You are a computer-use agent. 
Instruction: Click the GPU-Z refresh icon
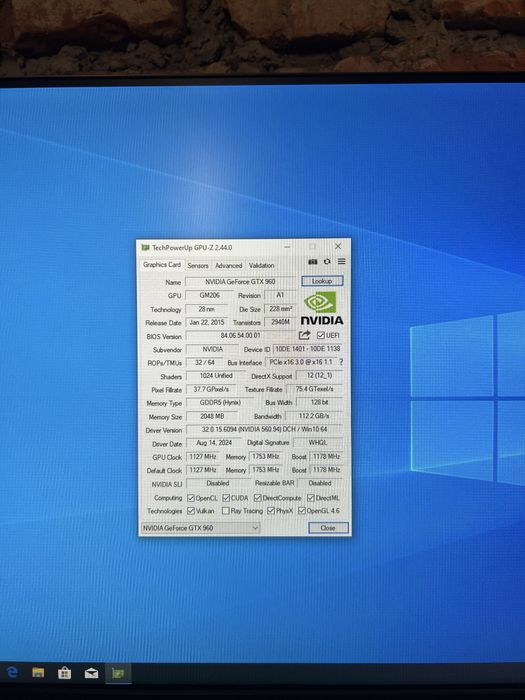(327, 262)
